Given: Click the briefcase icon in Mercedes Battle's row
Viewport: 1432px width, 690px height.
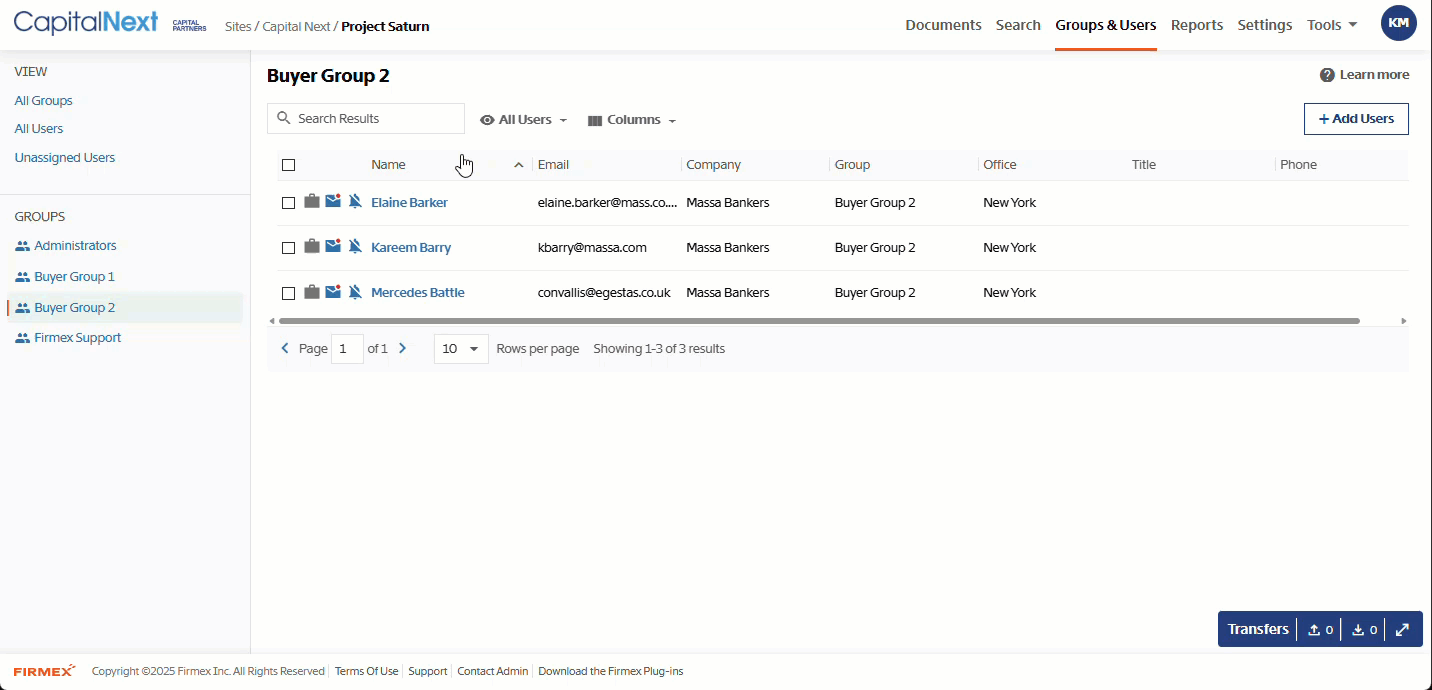Looking at the screenshot, I should click(312, 292).
